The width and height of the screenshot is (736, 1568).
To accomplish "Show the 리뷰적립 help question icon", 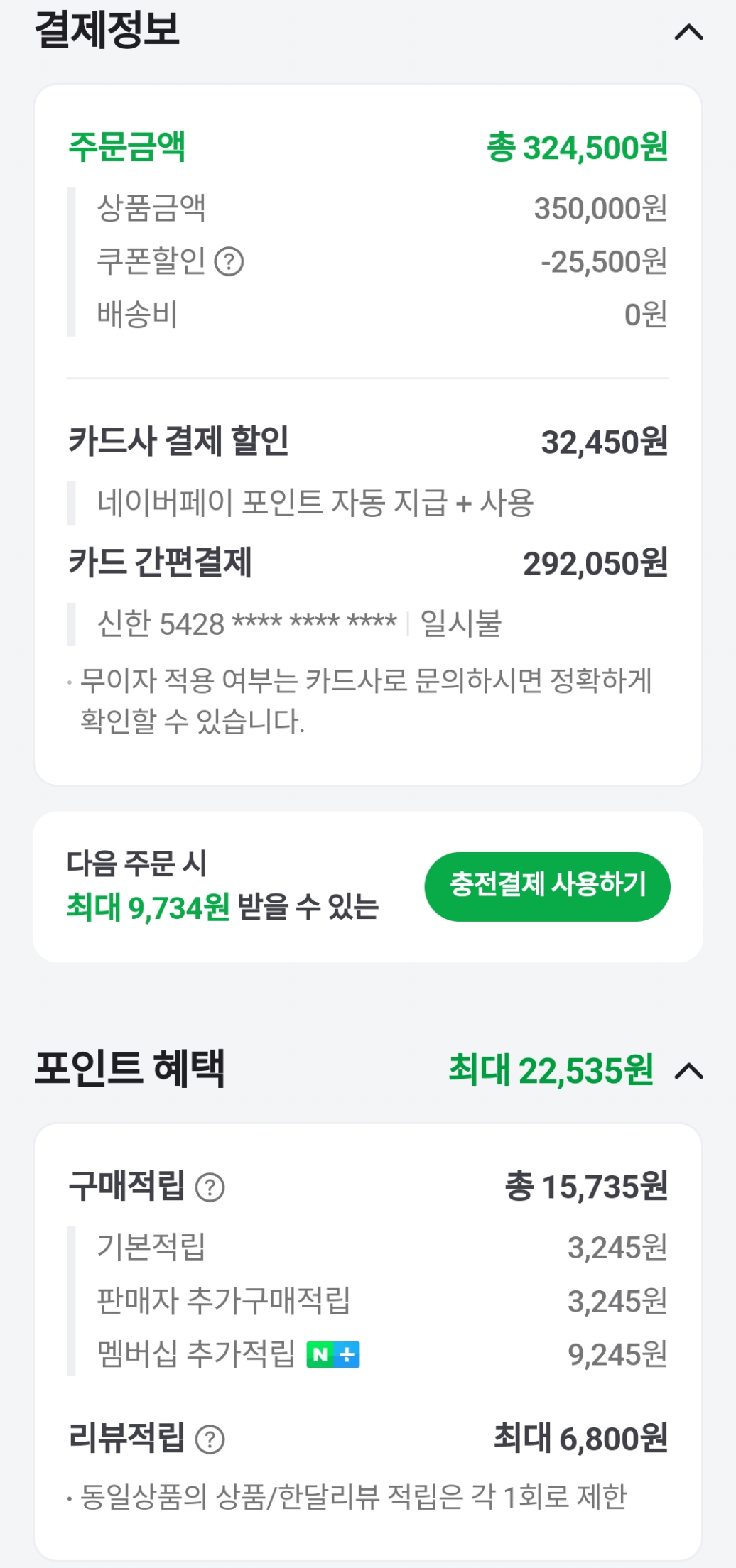I will 210,1439.
